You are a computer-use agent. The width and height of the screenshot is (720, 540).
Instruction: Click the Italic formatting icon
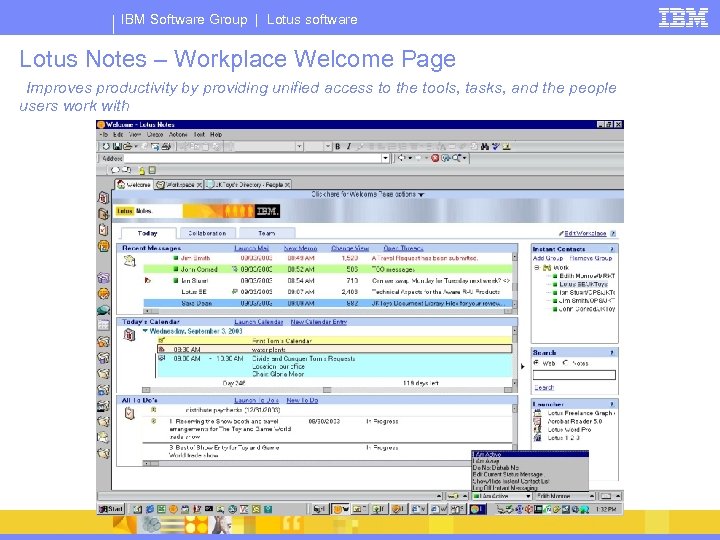pyautogui.click(x=349, y=146)
